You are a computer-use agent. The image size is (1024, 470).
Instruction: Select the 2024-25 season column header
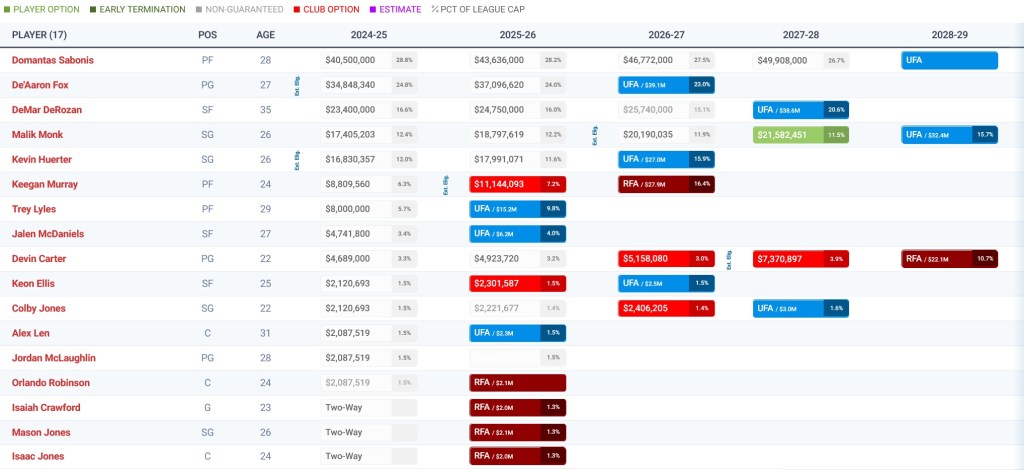368,35
